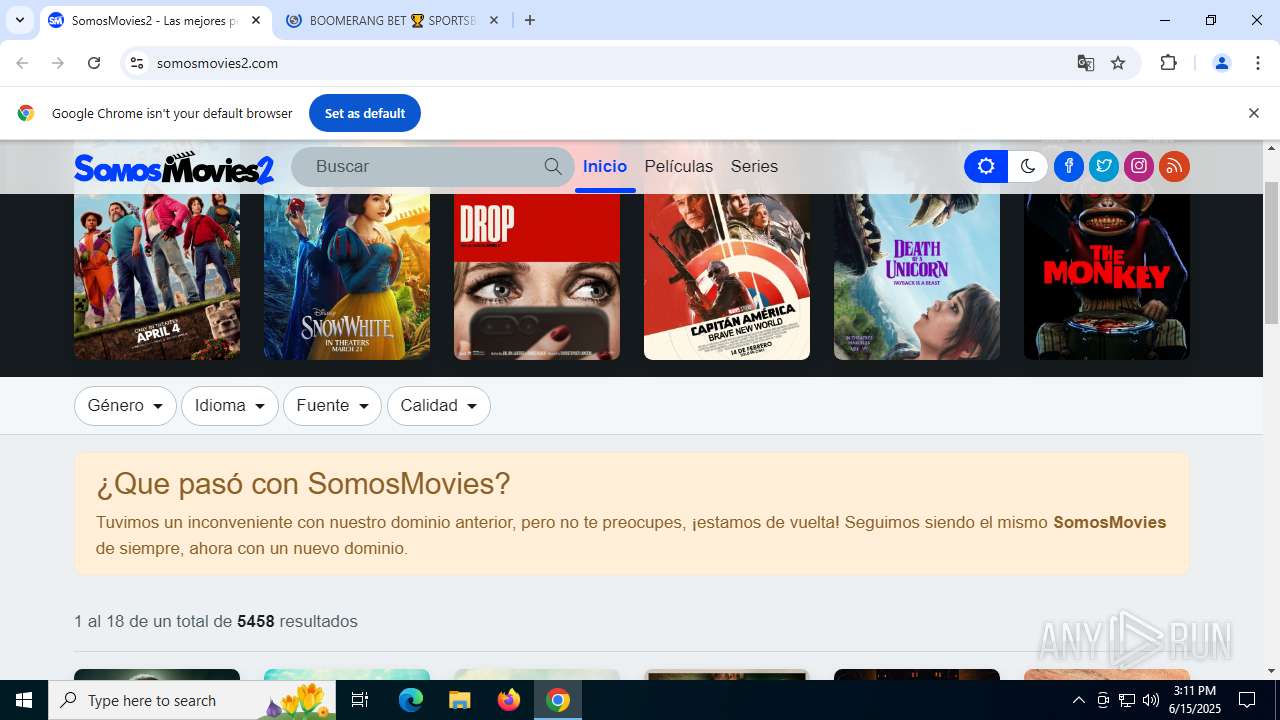Go to Inicio menu item
1280x720 pixels.
605,166
